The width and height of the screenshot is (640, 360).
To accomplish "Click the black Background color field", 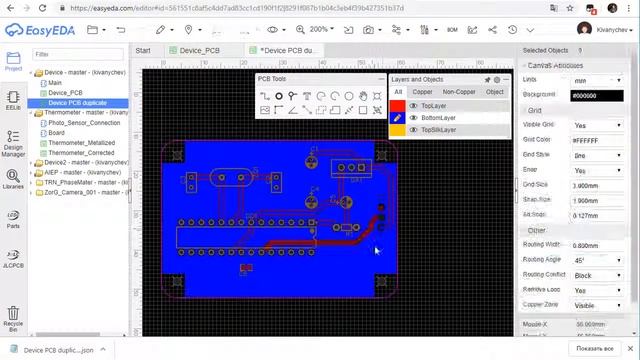I will 597,96.
